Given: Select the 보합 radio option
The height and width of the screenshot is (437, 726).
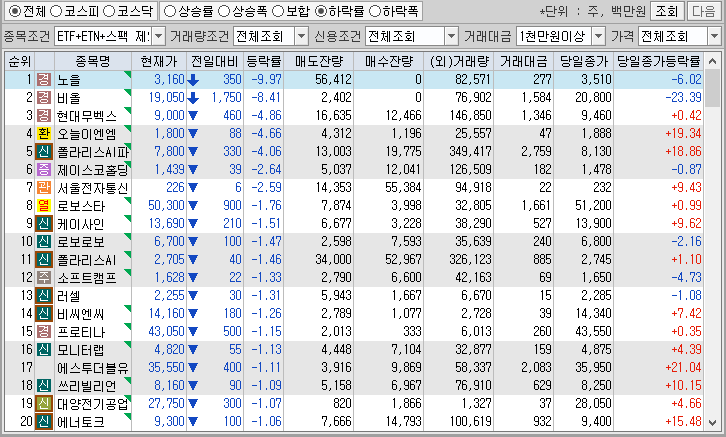Looking at the screenshot, I should coord(278,11).
